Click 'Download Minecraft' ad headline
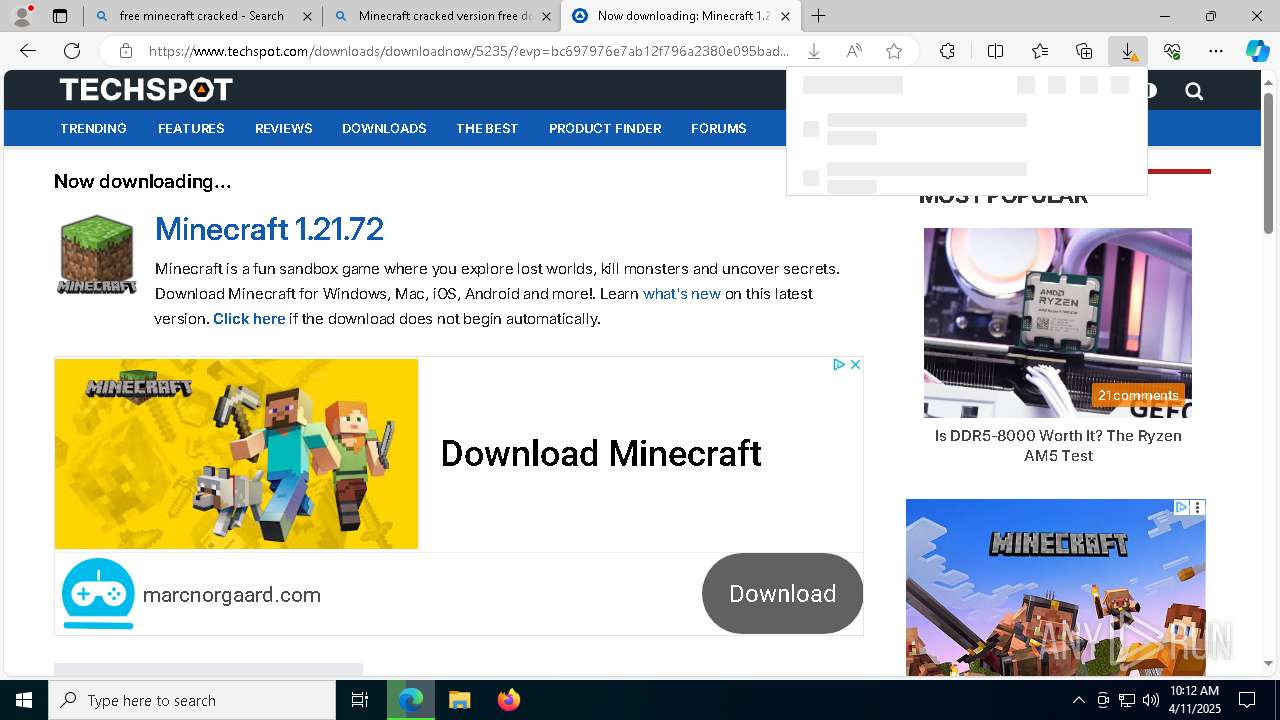The height and width of the screenshot is (720, 1280). (x=601, y=453)
